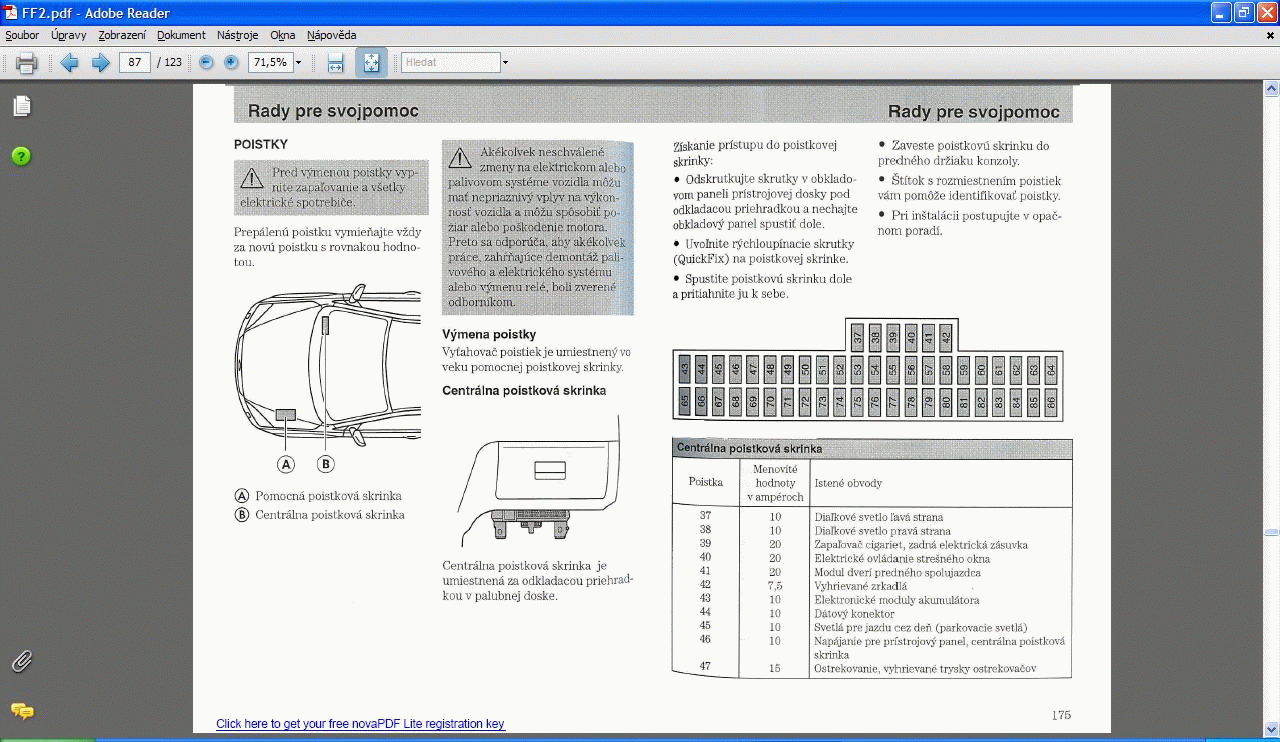Open the Soubor menu
Image resolution: width=1280 pixels, height=742 pixels.
pos(22,35)
